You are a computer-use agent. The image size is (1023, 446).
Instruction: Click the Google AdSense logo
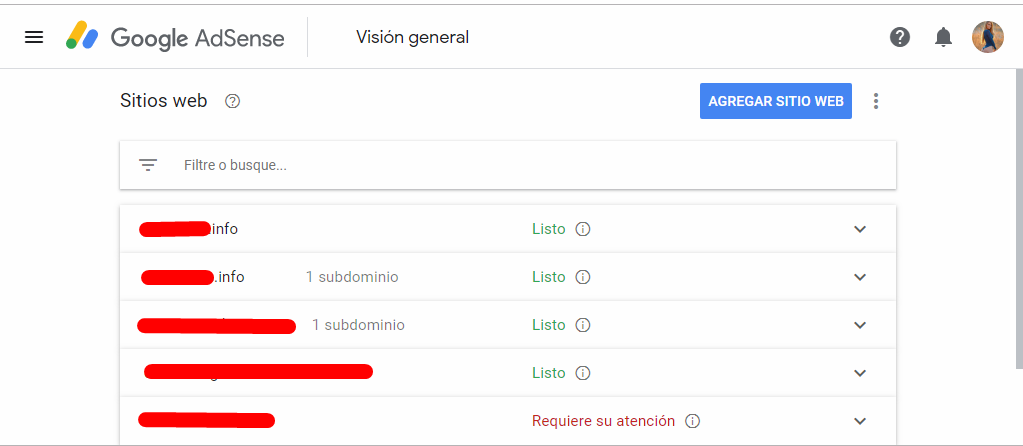tap(175, 37)
